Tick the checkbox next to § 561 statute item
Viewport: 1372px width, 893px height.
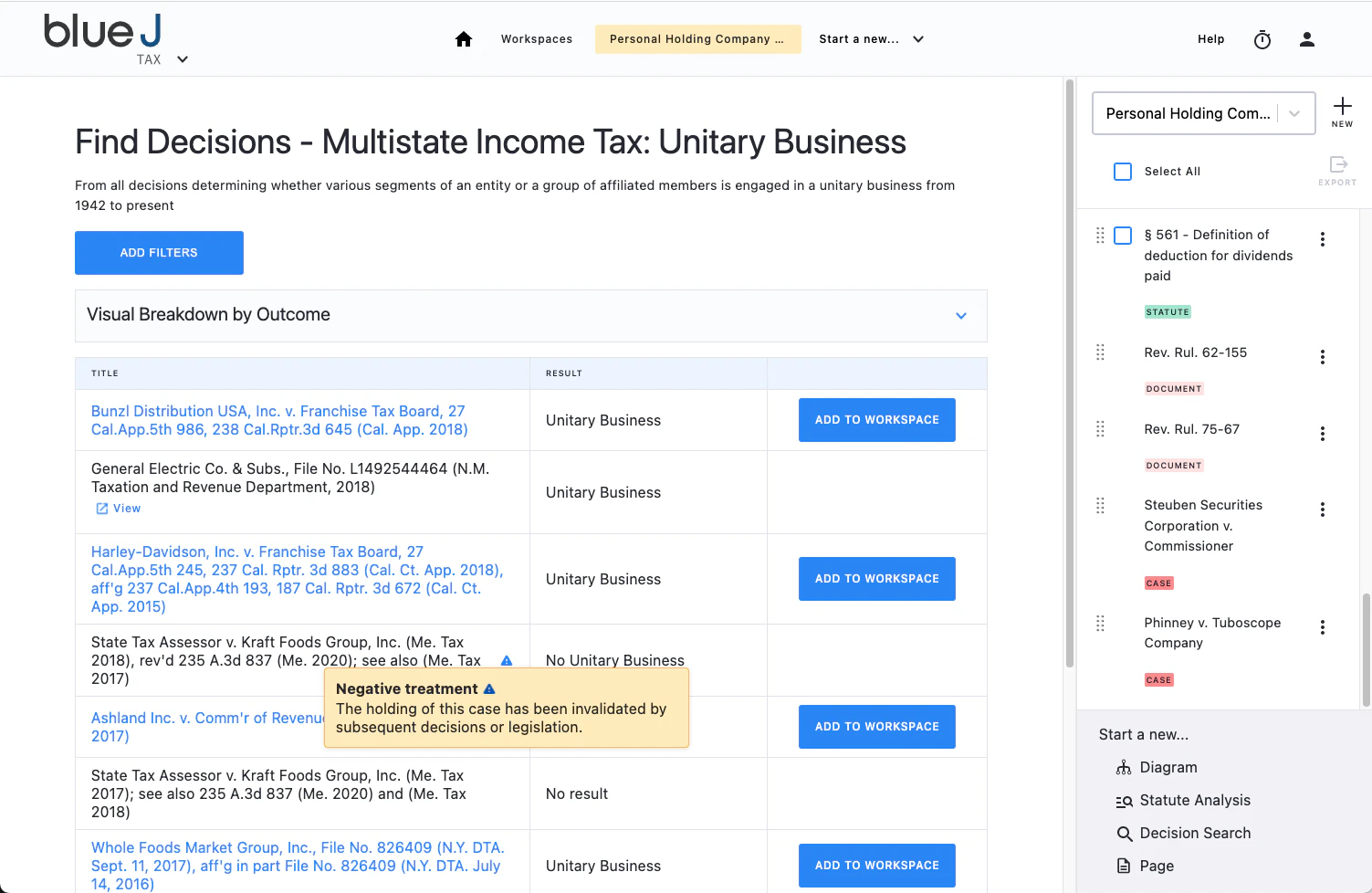coord(1123,235)
